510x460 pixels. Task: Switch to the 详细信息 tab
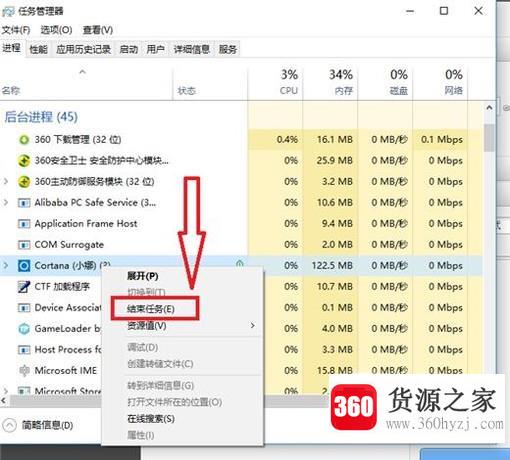click(191, 50)
